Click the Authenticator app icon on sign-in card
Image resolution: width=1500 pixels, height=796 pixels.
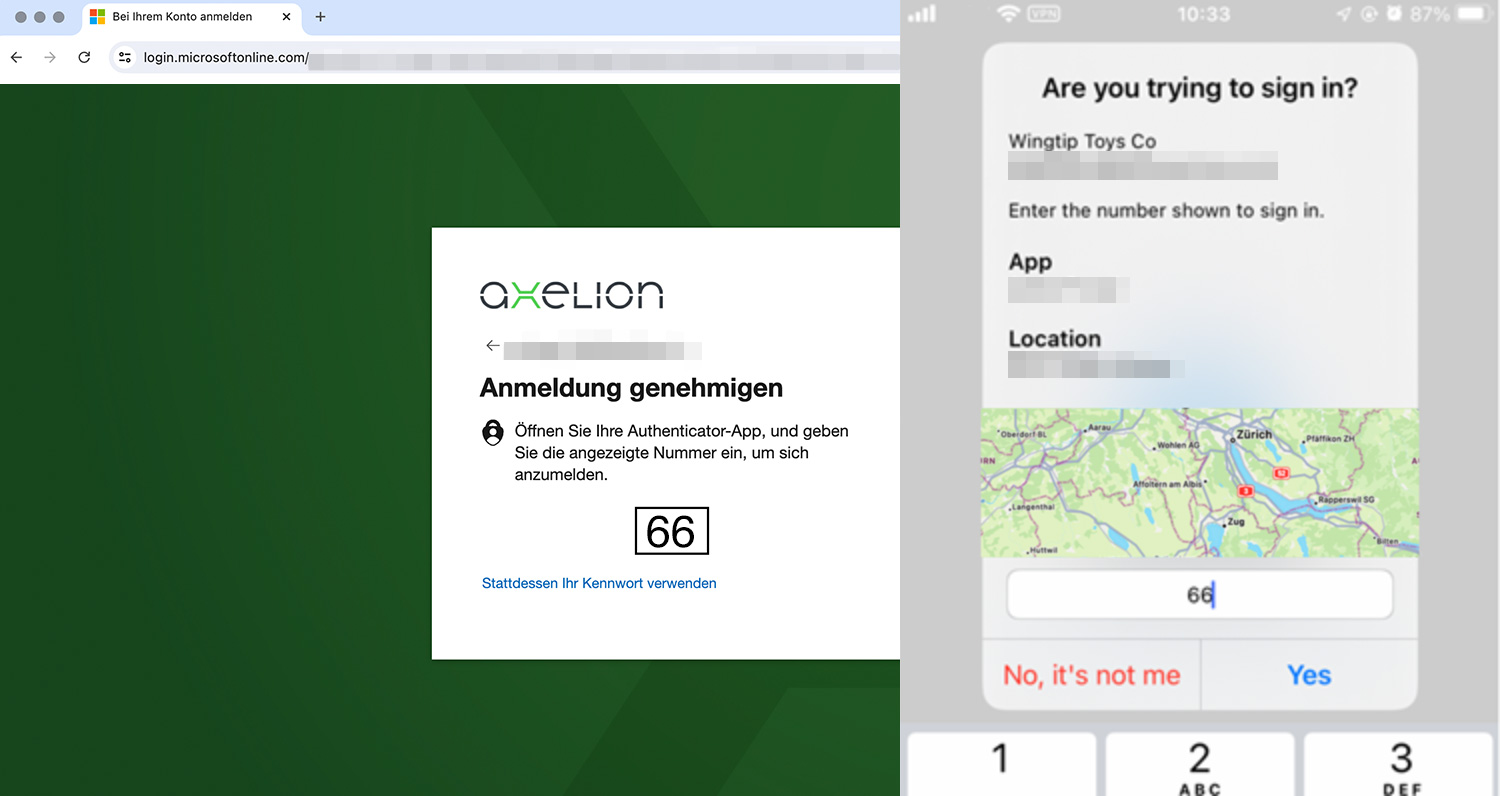pos(492,433)
